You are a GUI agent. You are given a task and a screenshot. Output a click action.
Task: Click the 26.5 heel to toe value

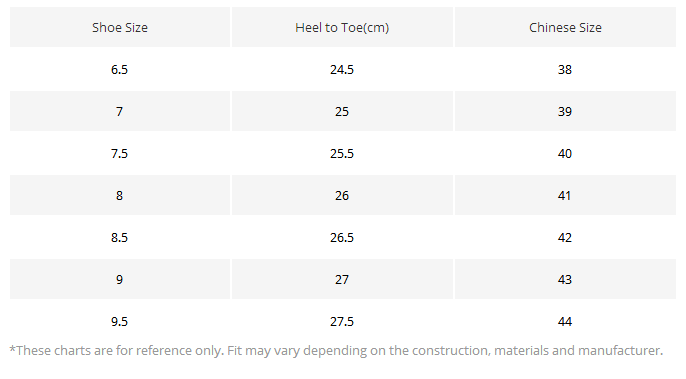(342, 237)
